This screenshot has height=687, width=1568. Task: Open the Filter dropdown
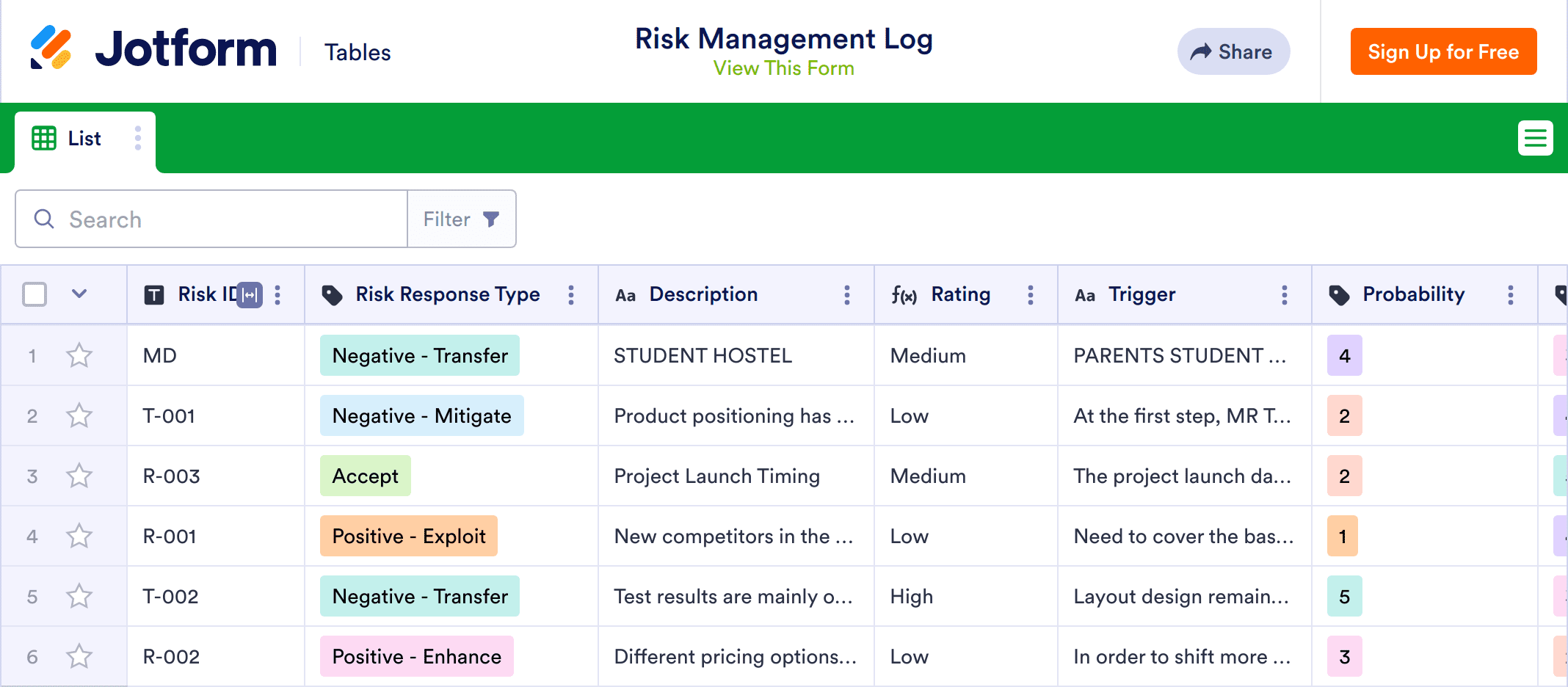[x=462, y=219]
